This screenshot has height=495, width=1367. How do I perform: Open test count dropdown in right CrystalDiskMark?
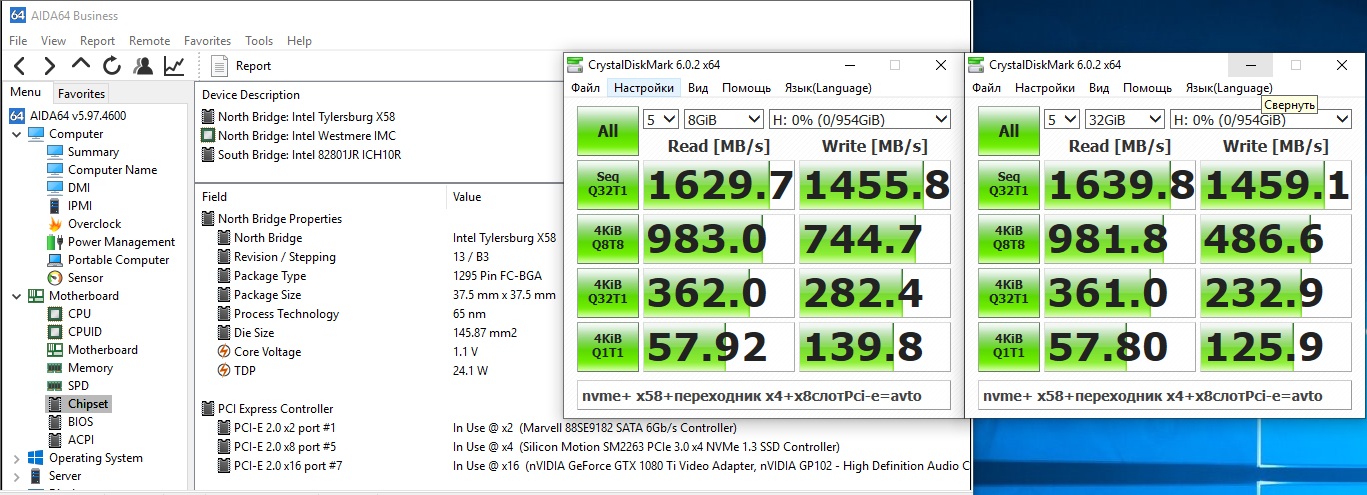(x=1062, y=120)
